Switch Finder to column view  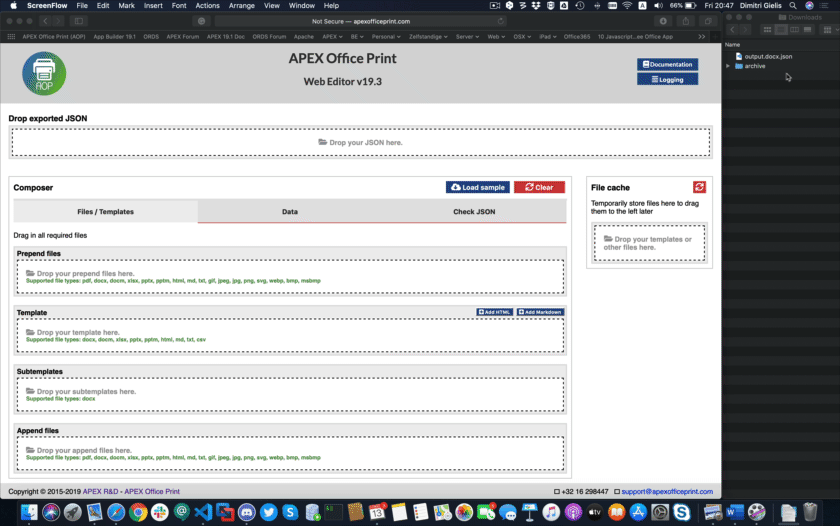[794, 29]
